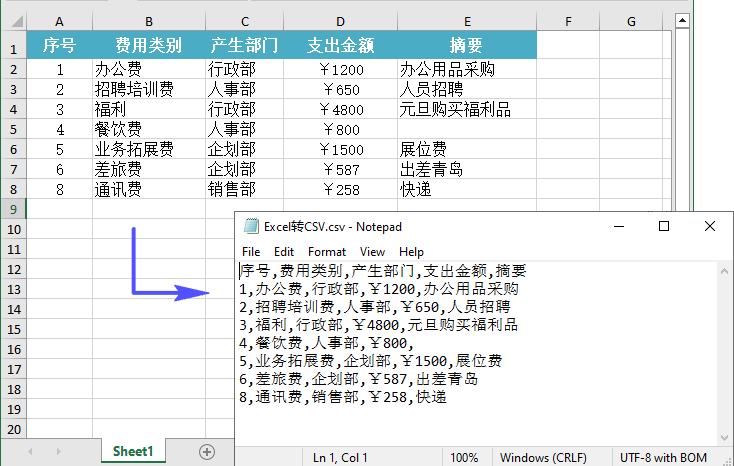Select amount cell ￥258
This screenshot has width=734, height=466.
pyautogui.click(x=340, y=189)
